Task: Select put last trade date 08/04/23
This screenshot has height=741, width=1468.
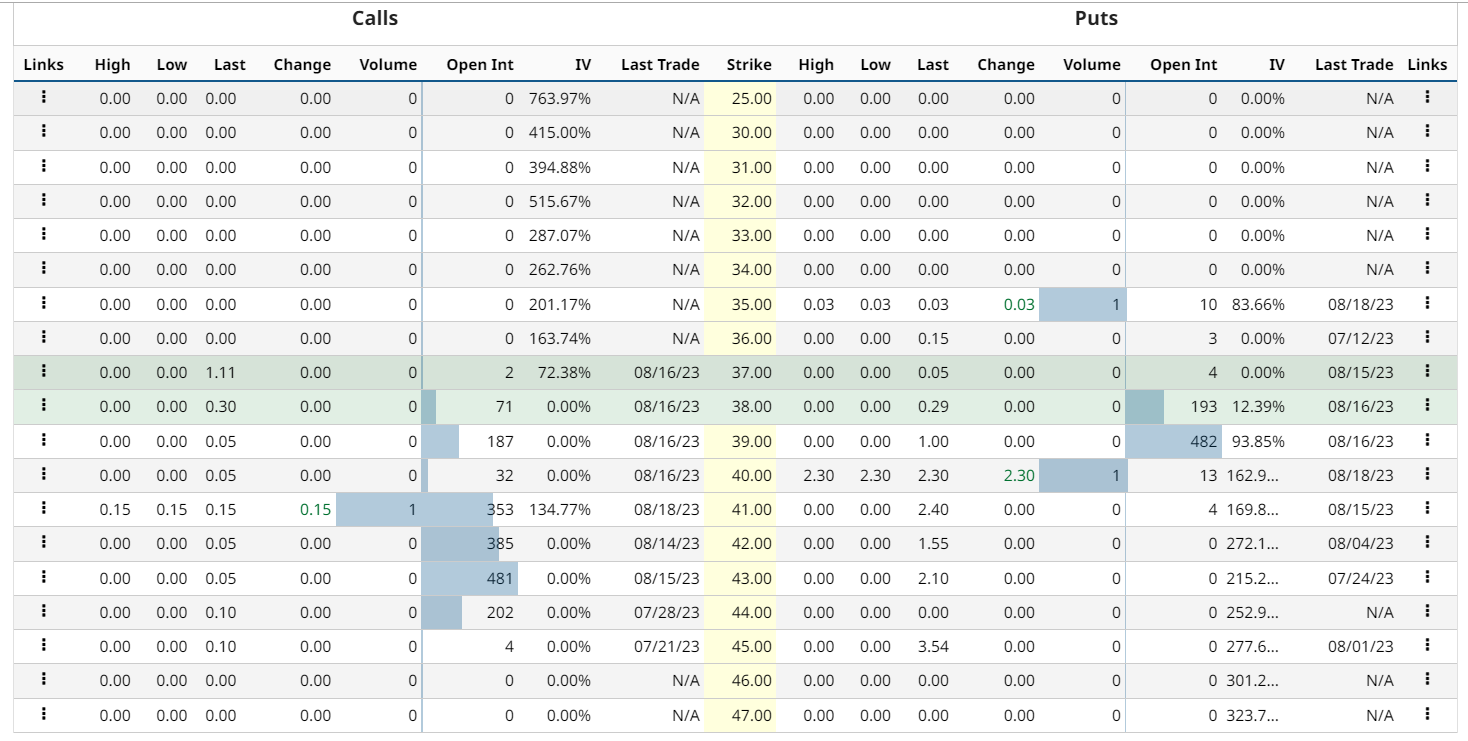Action: click(1361, 543)
